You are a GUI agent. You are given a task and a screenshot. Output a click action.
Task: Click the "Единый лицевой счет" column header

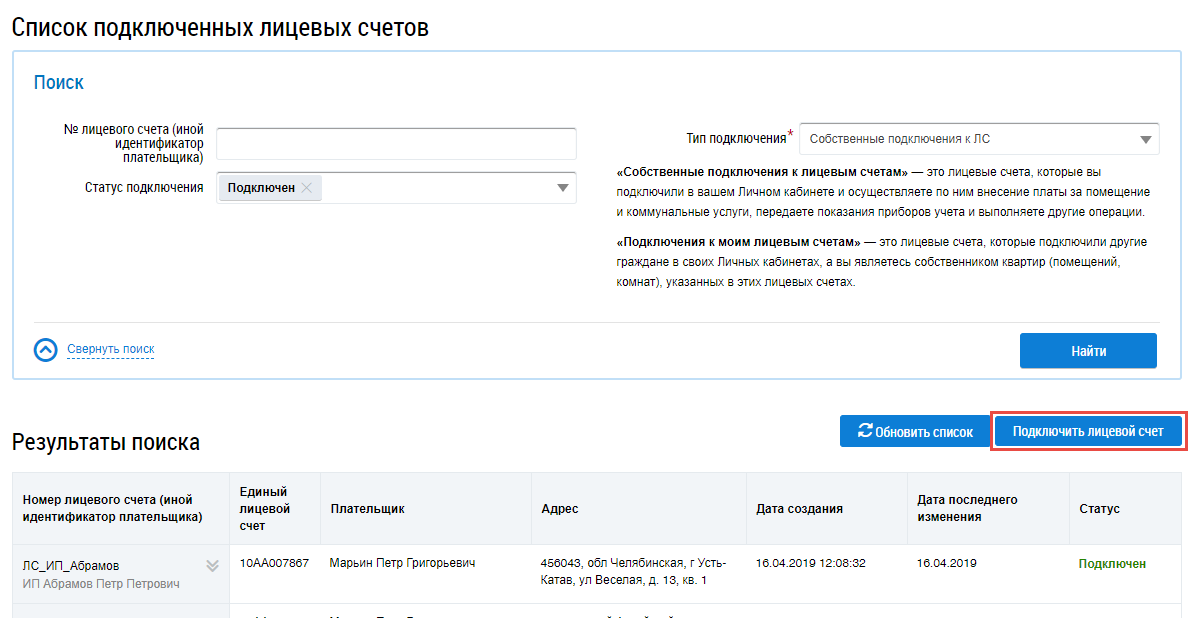[263, 508]
